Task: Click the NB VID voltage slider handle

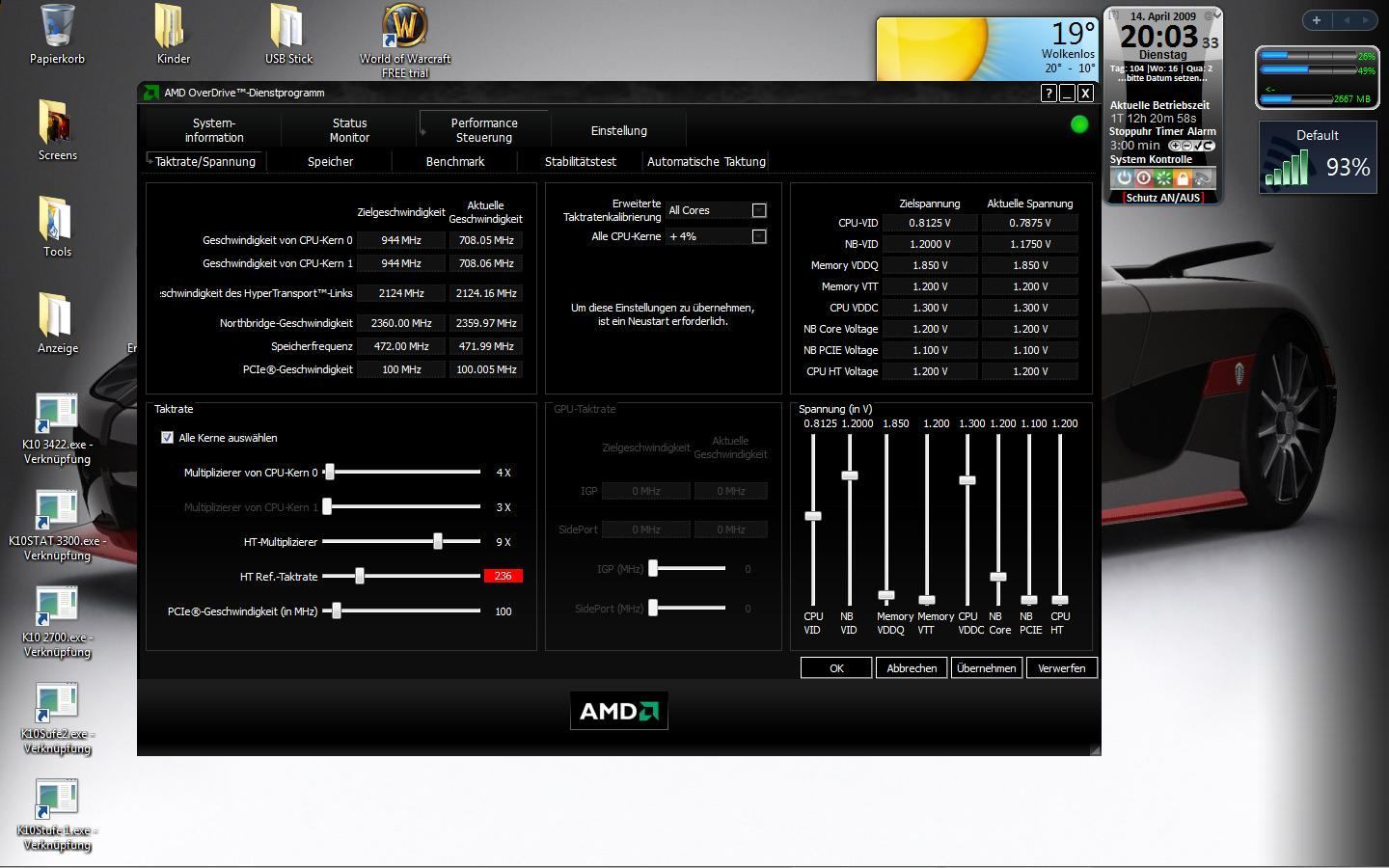Action: point(850,475)
